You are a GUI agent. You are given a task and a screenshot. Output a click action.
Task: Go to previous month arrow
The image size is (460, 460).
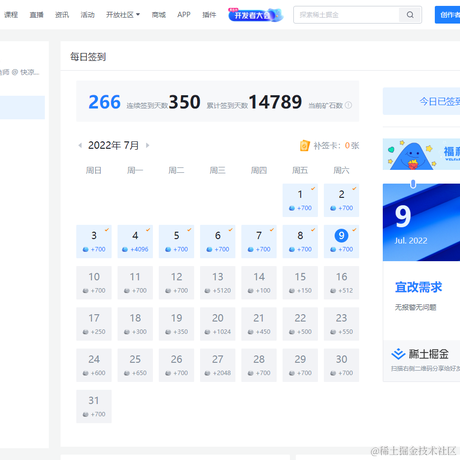click(x=80, y=145)
